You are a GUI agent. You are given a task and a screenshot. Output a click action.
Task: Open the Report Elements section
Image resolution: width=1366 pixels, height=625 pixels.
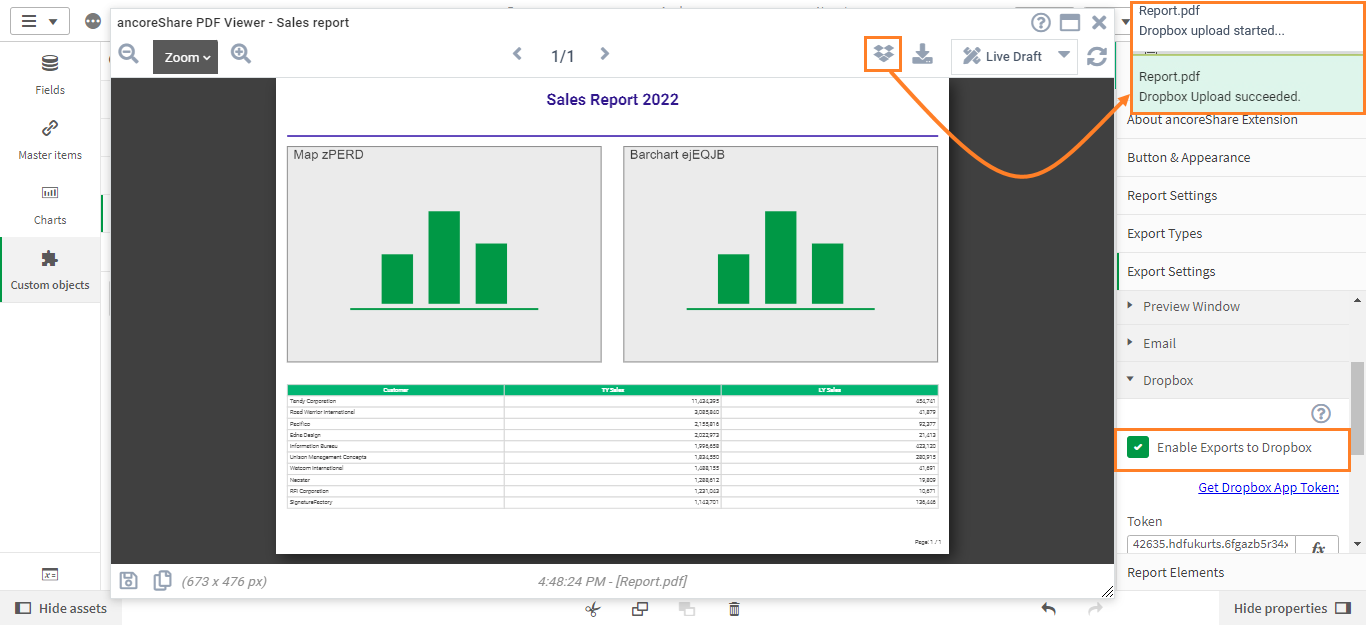[1241, 572]
